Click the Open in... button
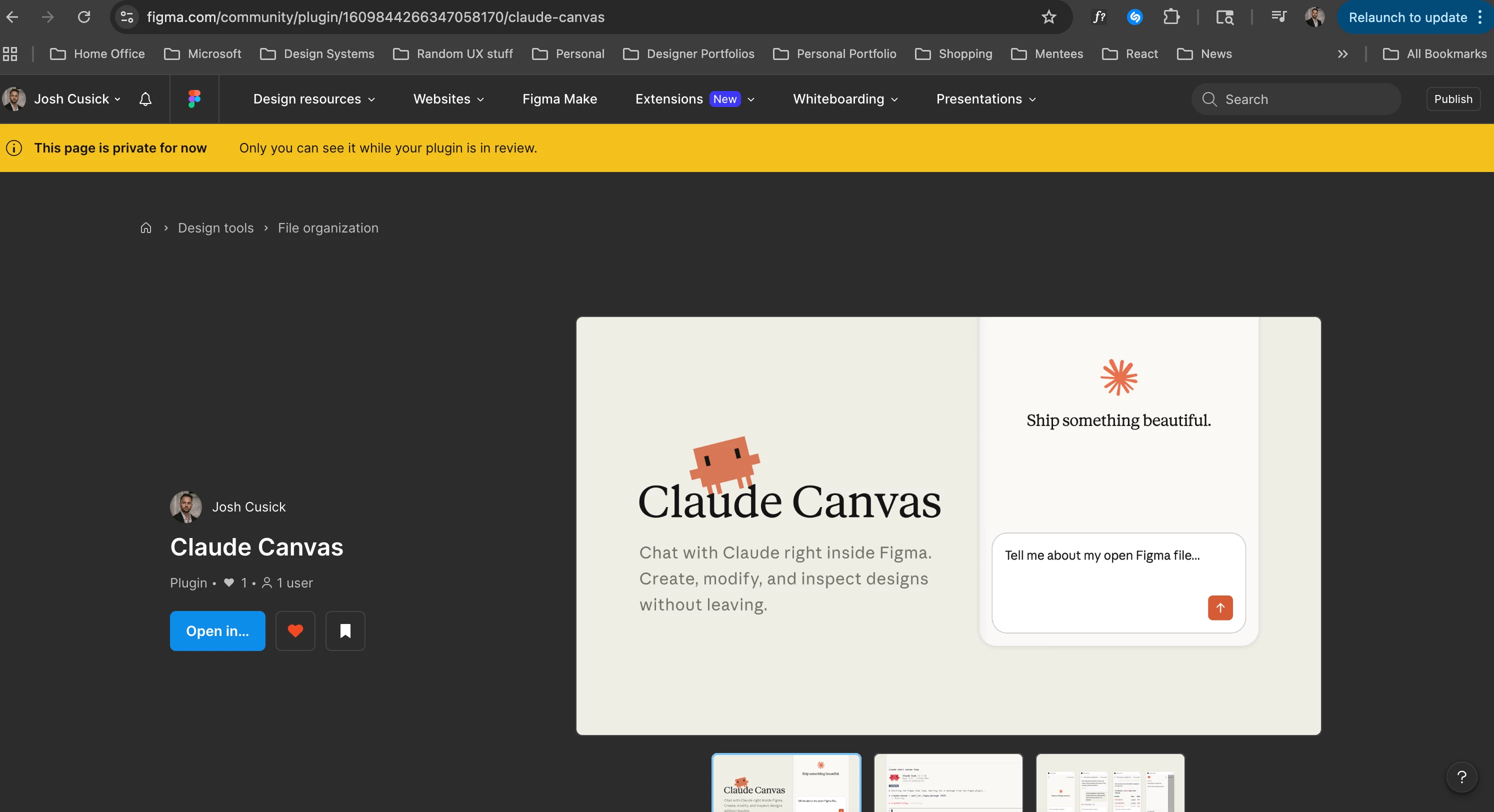The width and height of the screenshot is (1494, 812). coord(217,631)
